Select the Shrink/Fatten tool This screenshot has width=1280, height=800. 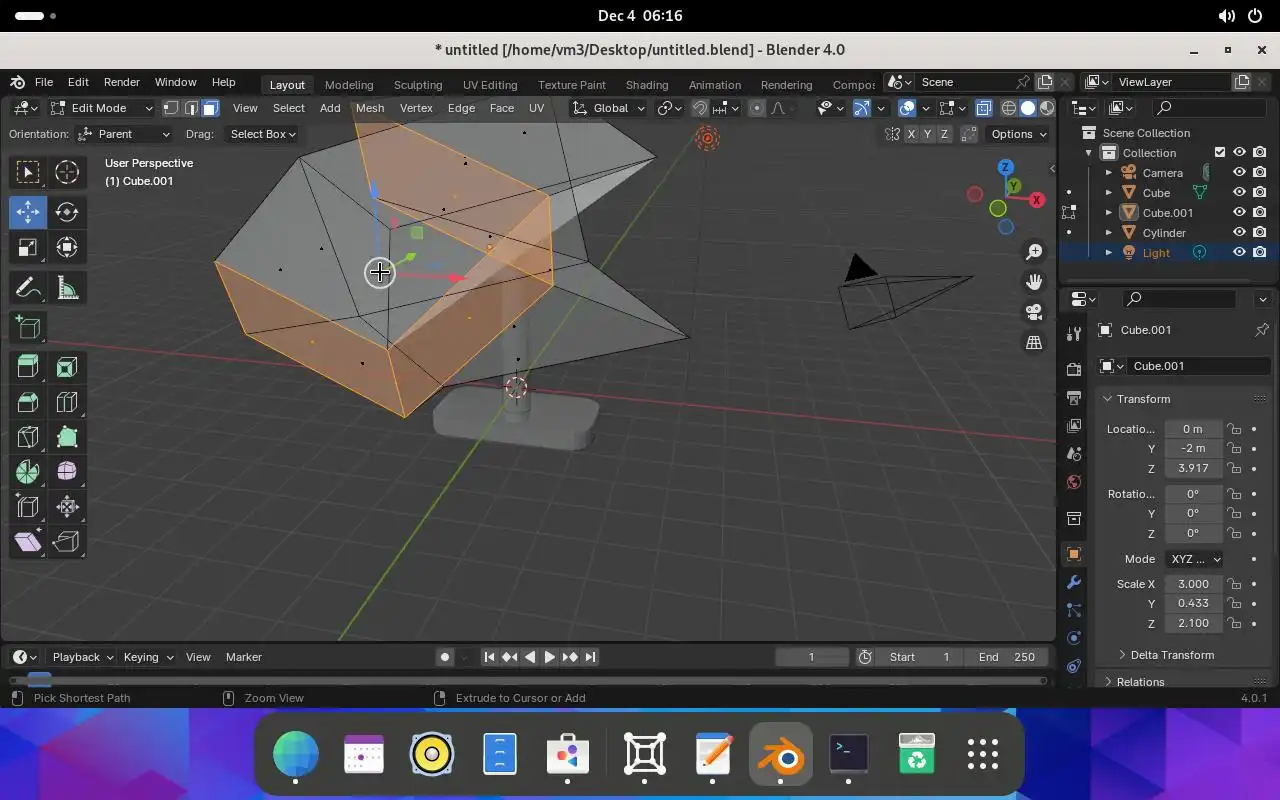click(67, 506)
